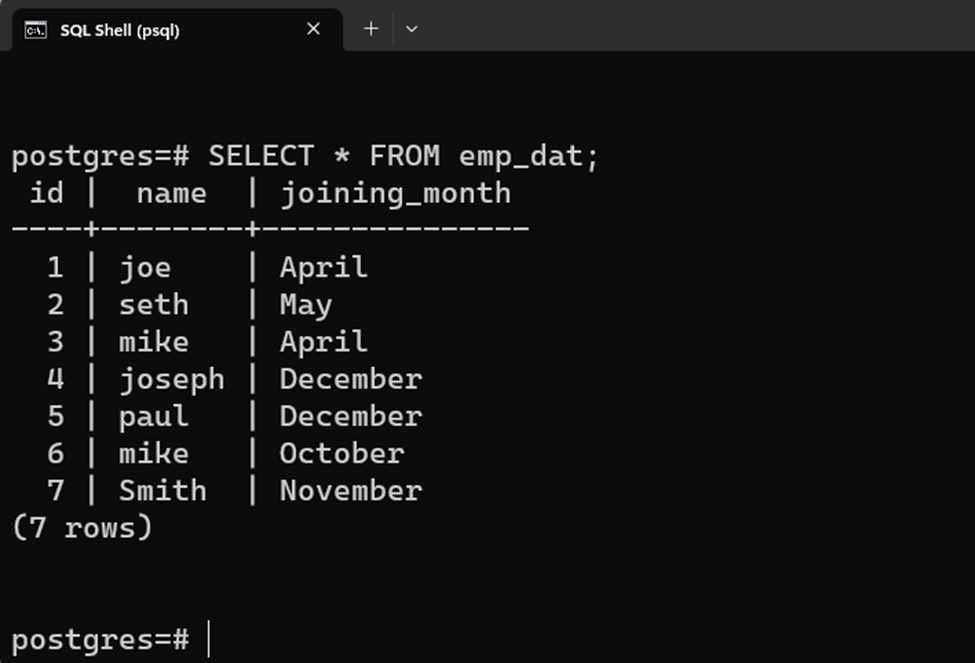Screen dimensions: 975x663
Task: Click the chevron icon beside the new tab button
Action: click(x=411, y=30)
